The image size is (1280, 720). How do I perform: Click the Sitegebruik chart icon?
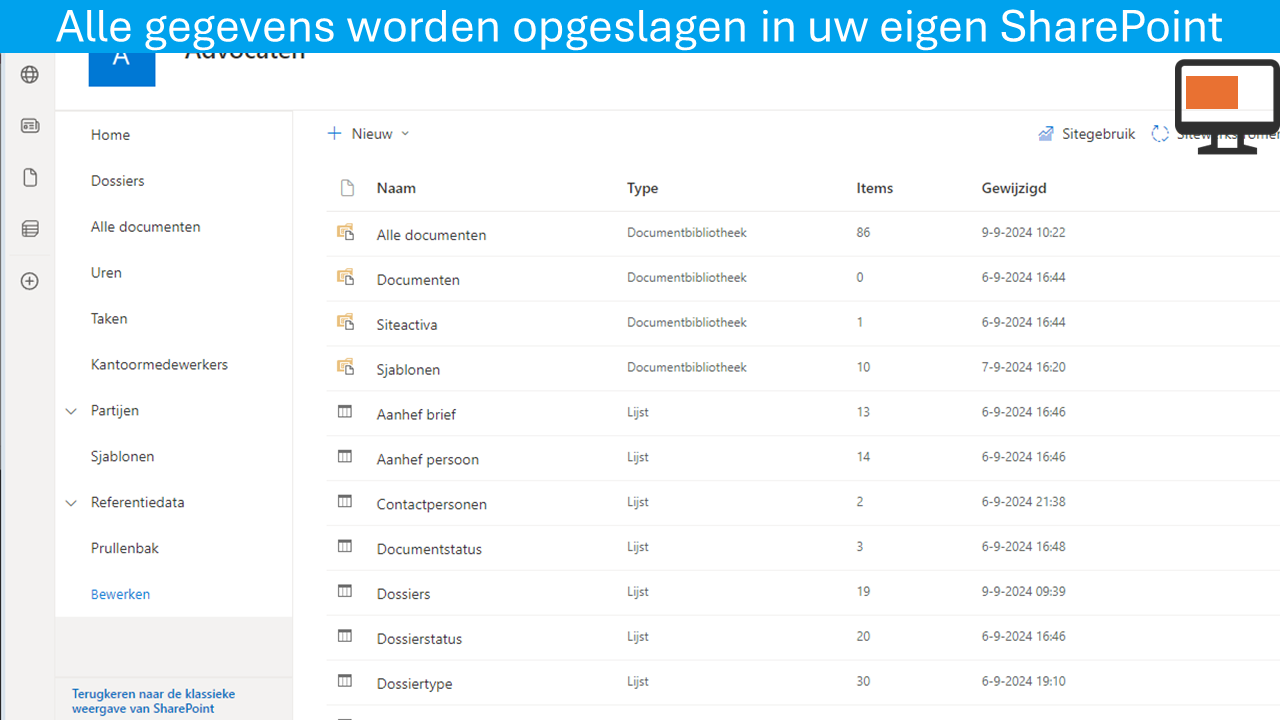pyautogui.click(x=1046, y=134)
